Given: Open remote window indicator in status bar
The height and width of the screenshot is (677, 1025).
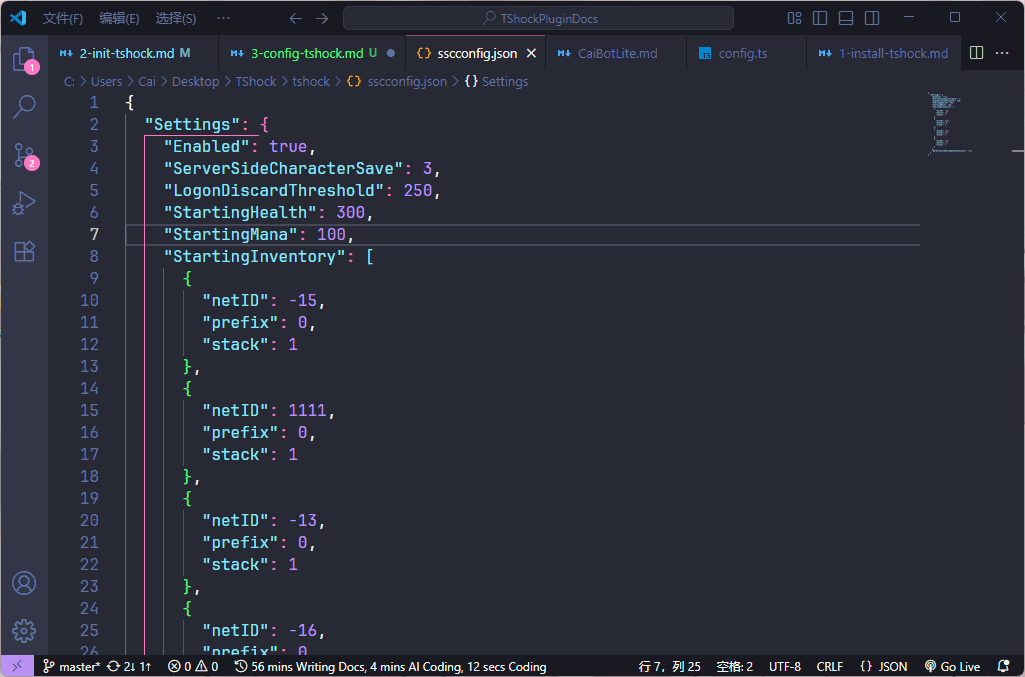Looking at the screenshot, I should click(x=18, y=667).
